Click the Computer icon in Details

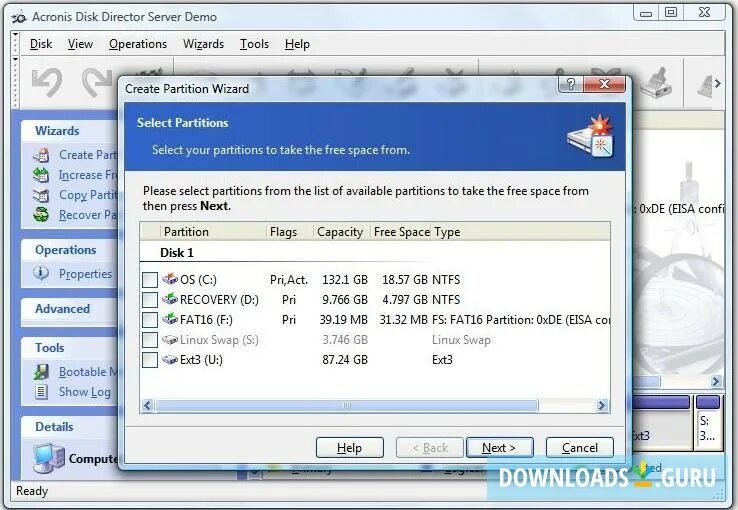coord(48,458)
